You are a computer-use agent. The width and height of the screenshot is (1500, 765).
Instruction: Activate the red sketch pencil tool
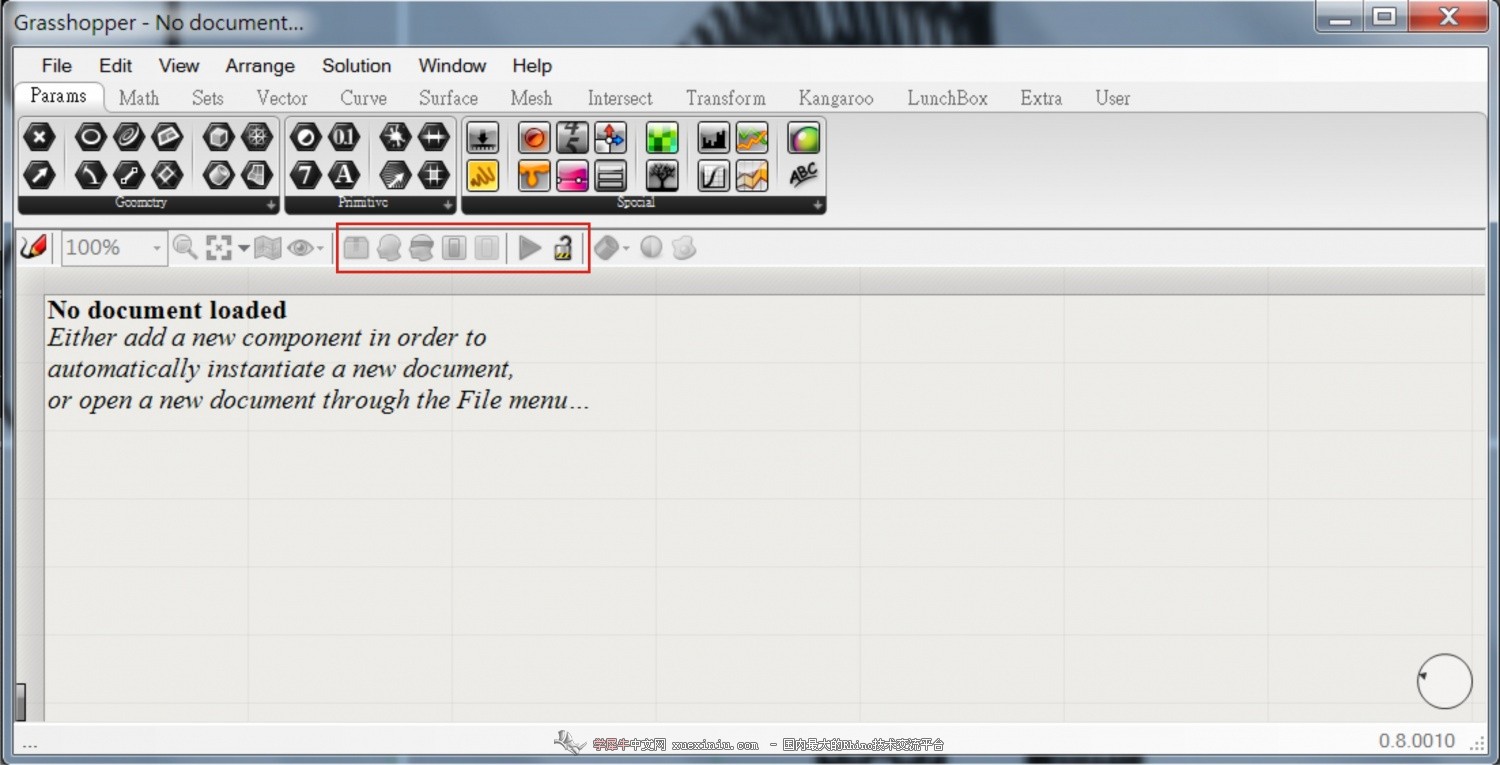click(34, 247)
